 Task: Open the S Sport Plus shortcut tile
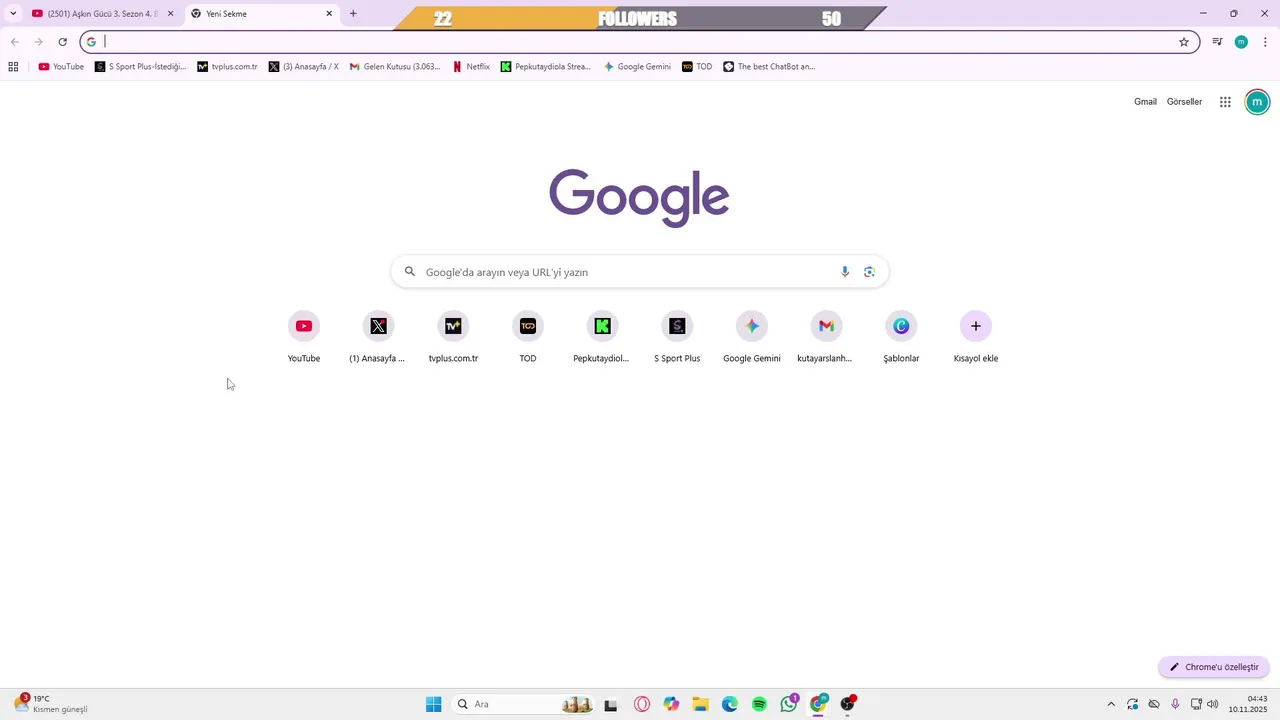677,337
